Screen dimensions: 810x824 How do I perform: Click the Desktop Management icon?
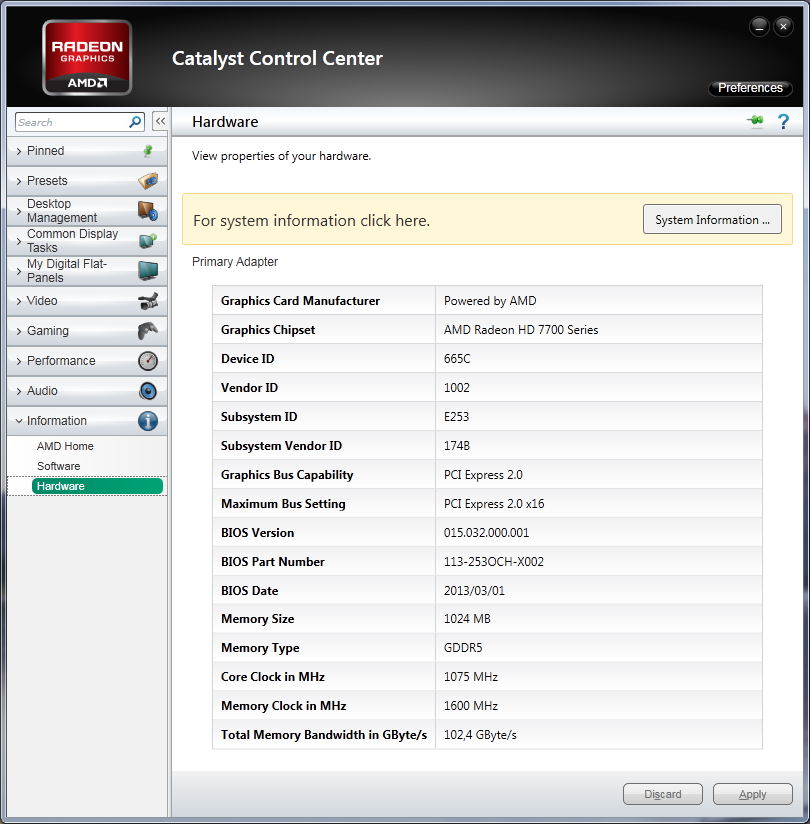click(148, 211)
